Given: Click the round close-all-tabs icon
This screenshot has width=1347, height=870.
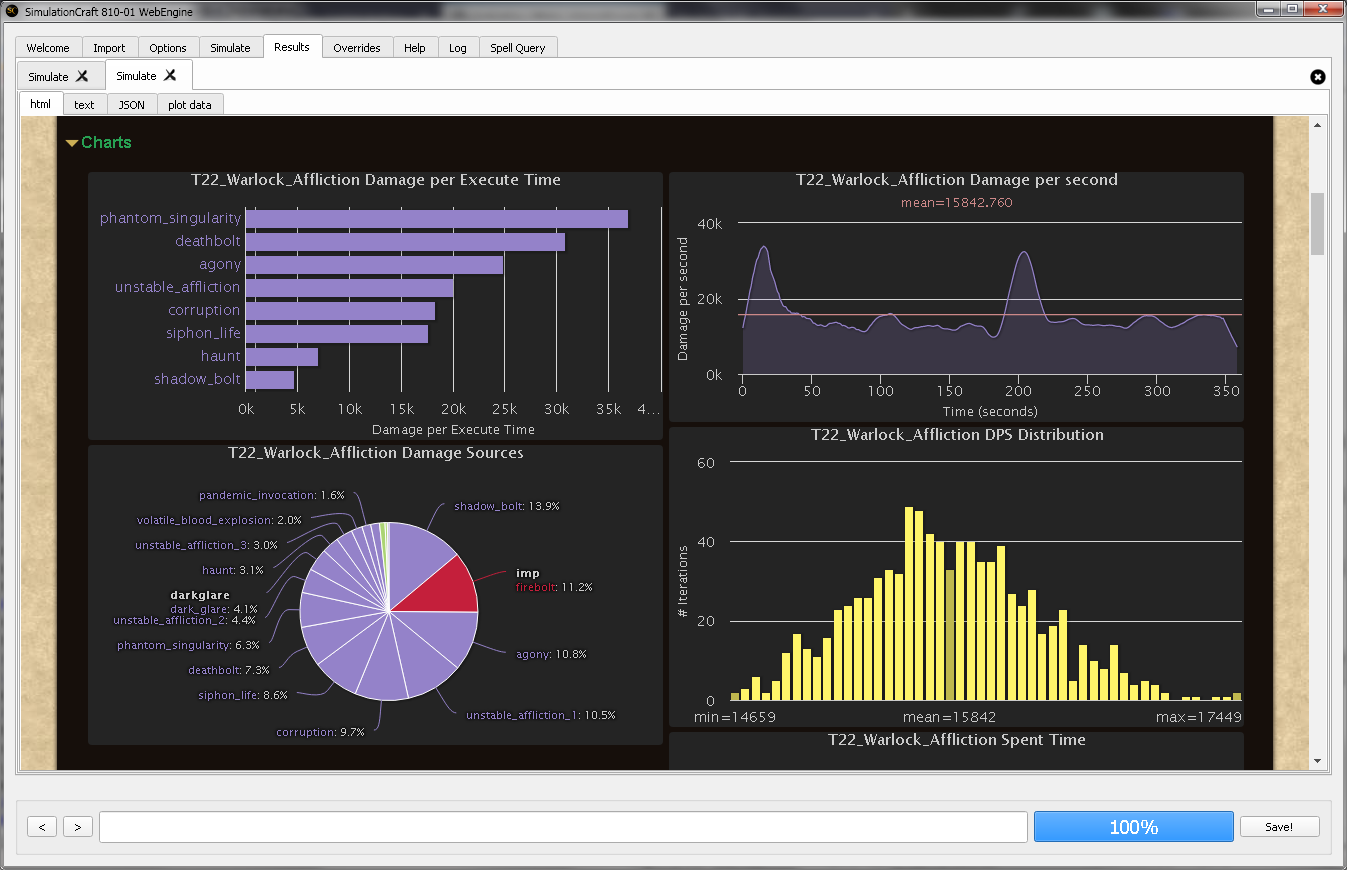Looking at the screenshot, I should pyautogui.click(x=1317, y=77).
